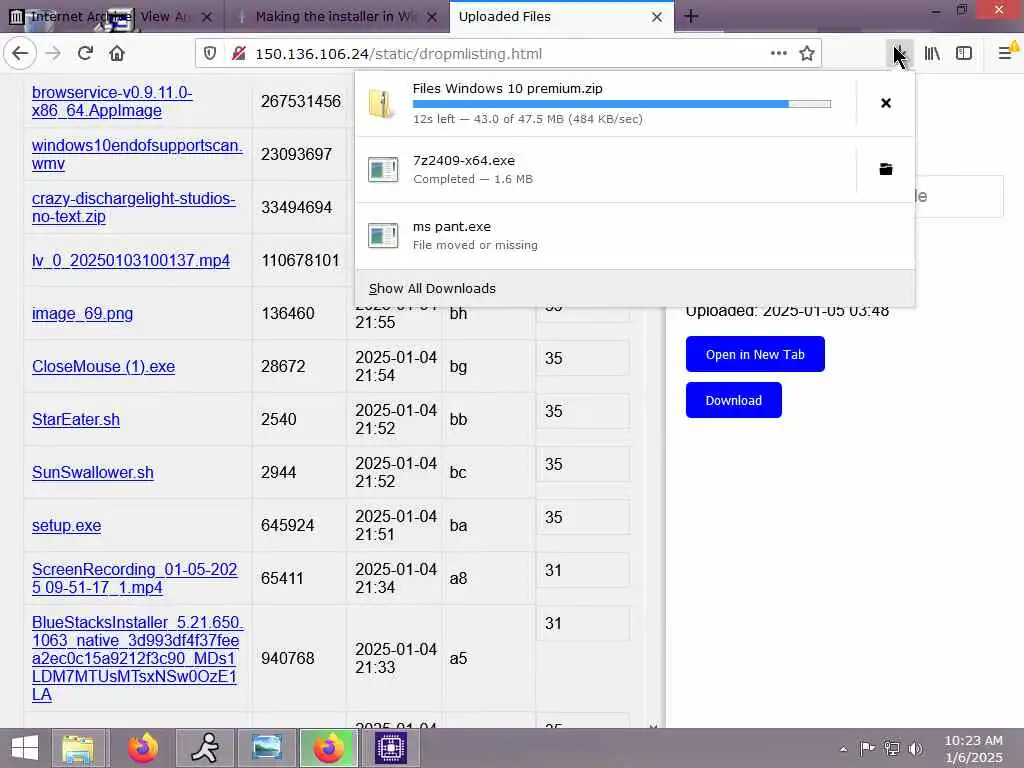The height and width of the screenshot is (768, 1024).
Task: Cancel the Files Windows 10 premium.zip download
Action: tap(886, 103)
